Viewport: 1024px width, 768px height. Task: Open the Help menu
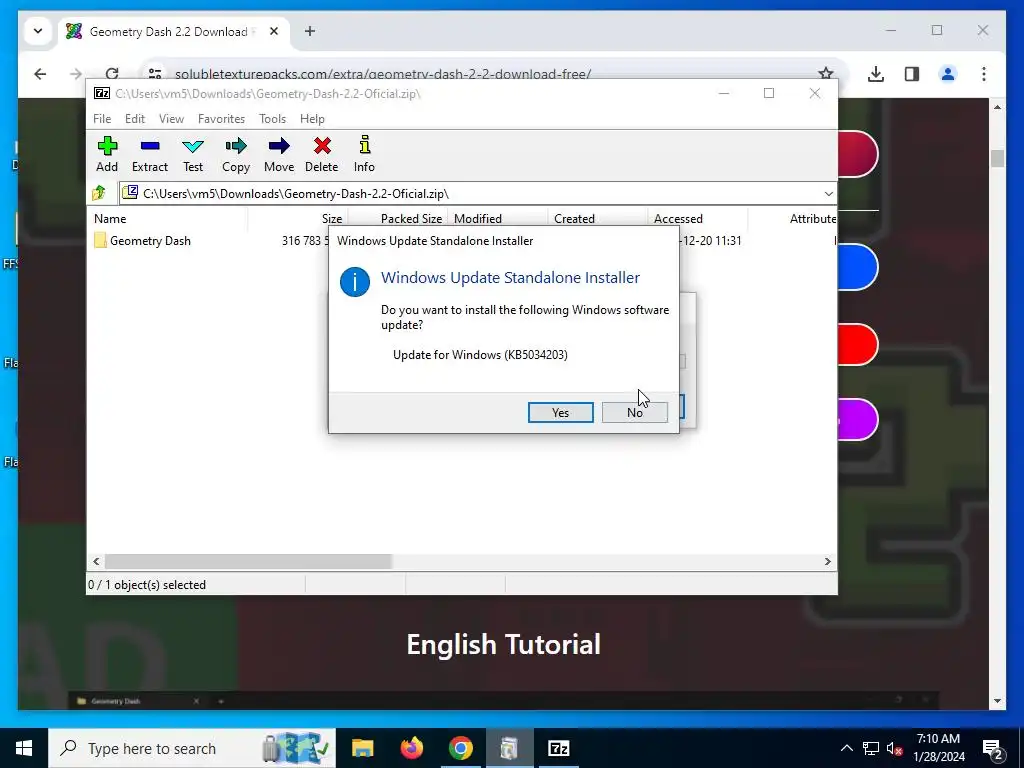312,119
